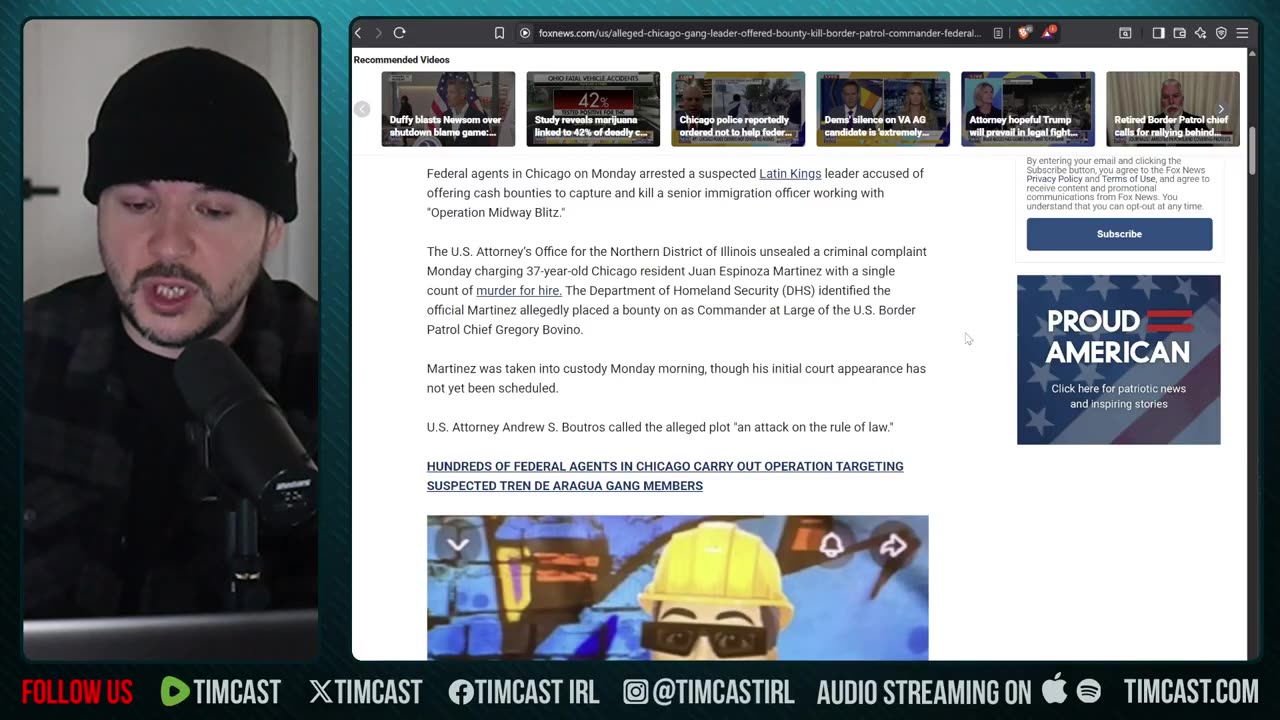The image size is (1280, 720).
Task: Click the Facebook TIMCAST IRL logo
Action: tap(523, 692)
